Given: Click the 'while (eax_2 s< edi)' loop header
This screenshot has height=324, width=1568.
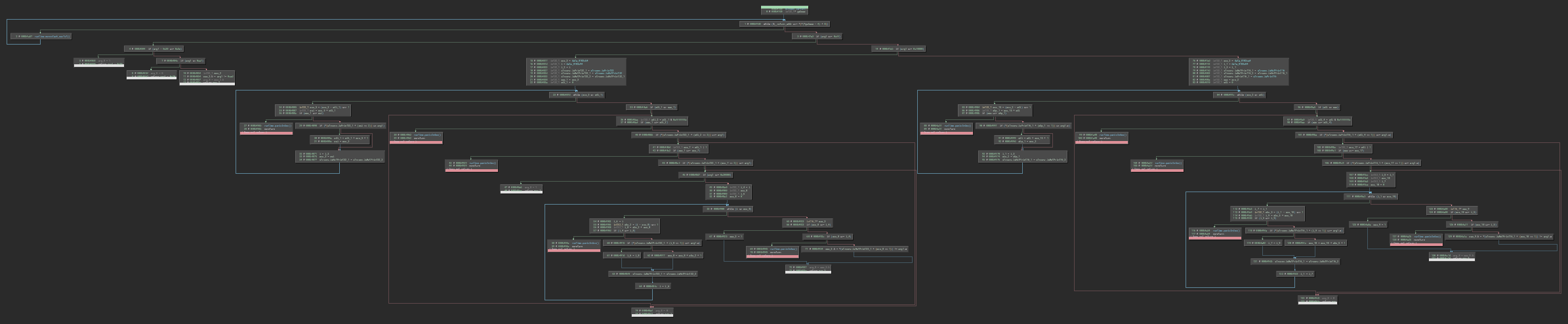Looking at the screenshot, I should pos(1240,94).
